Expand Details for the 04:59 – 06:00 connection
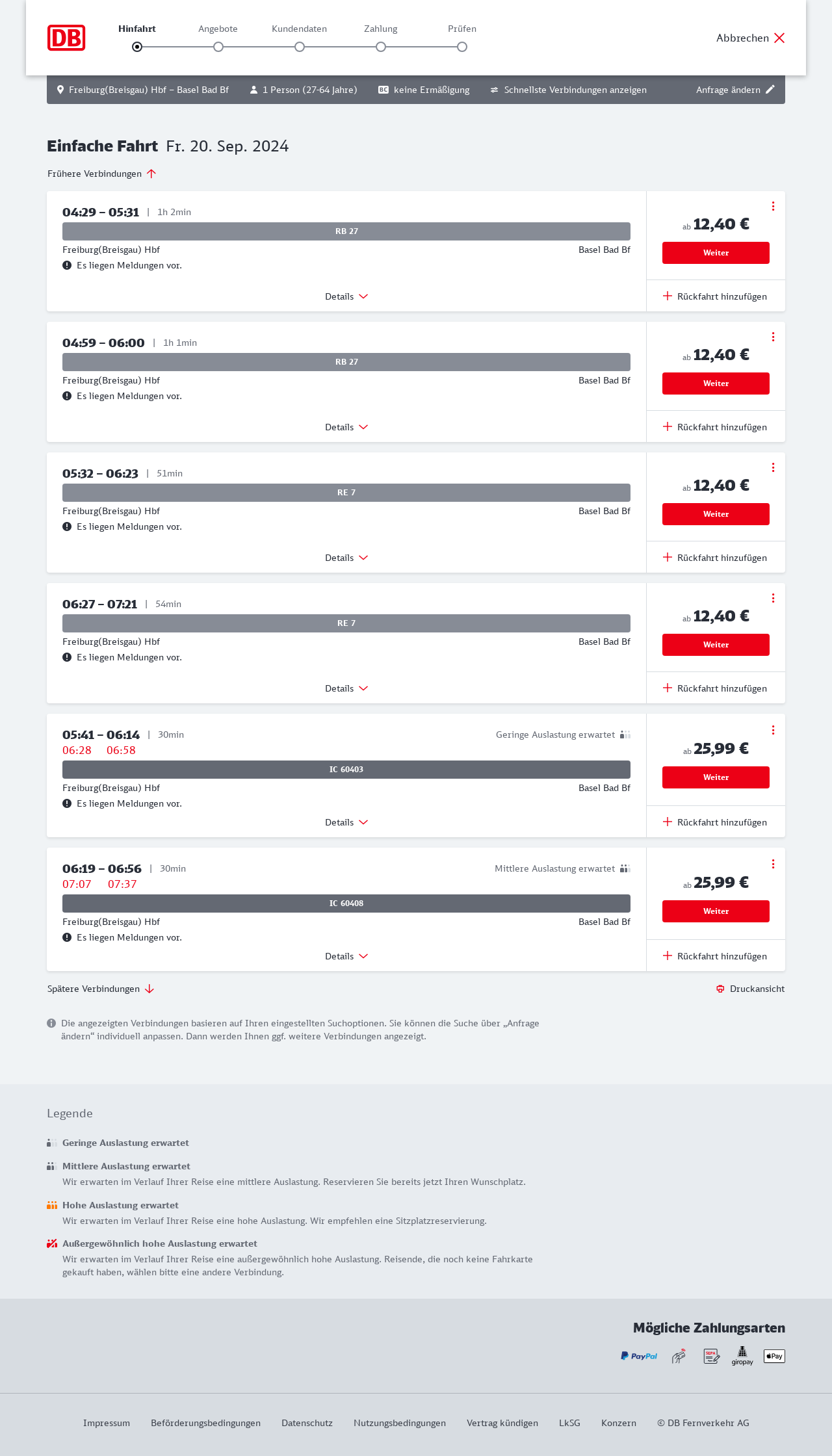The image size is (832, 1456). (x=346, y=427)
